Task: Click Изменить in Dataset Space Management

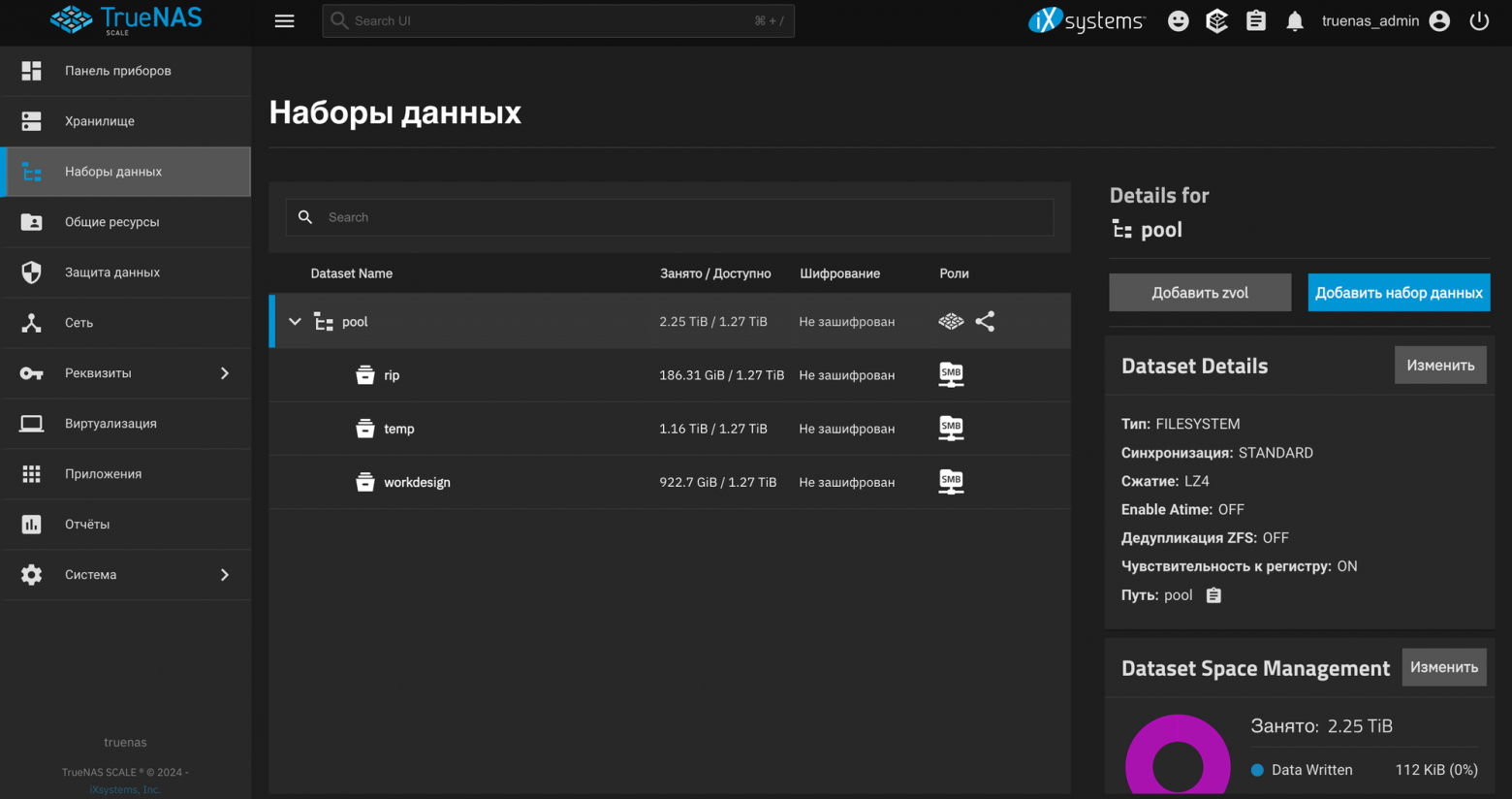Action: 1444,667
